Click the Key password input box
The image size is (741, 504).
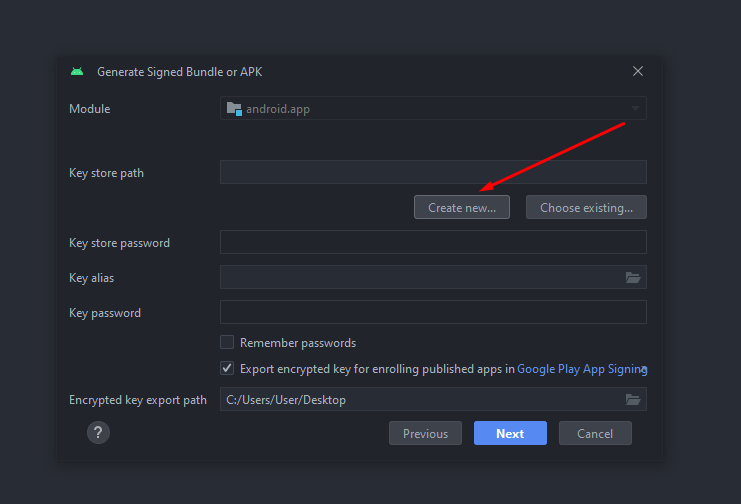click(432, 312)
